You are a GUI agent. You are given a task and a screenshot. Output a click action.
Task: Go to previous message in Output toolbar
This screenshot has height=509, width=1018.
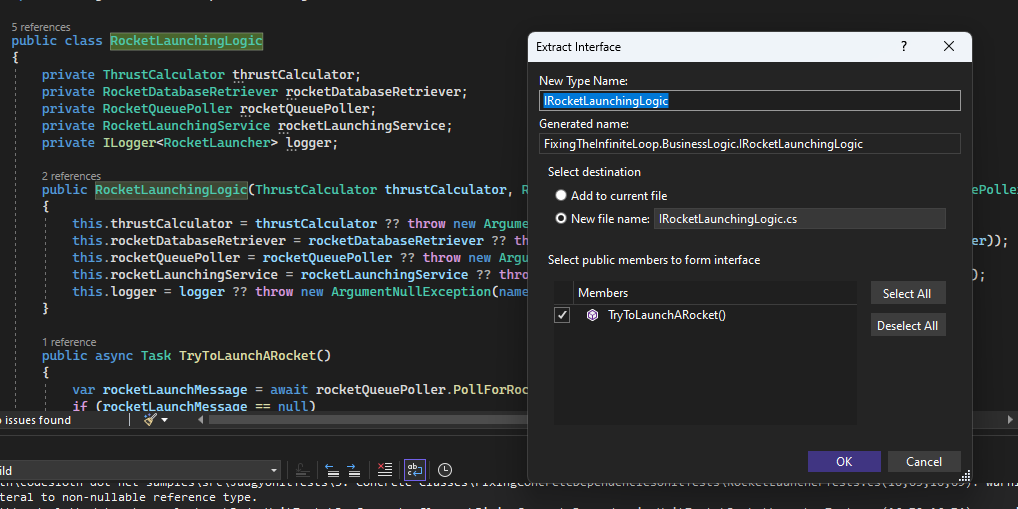(x=332, y=470)
